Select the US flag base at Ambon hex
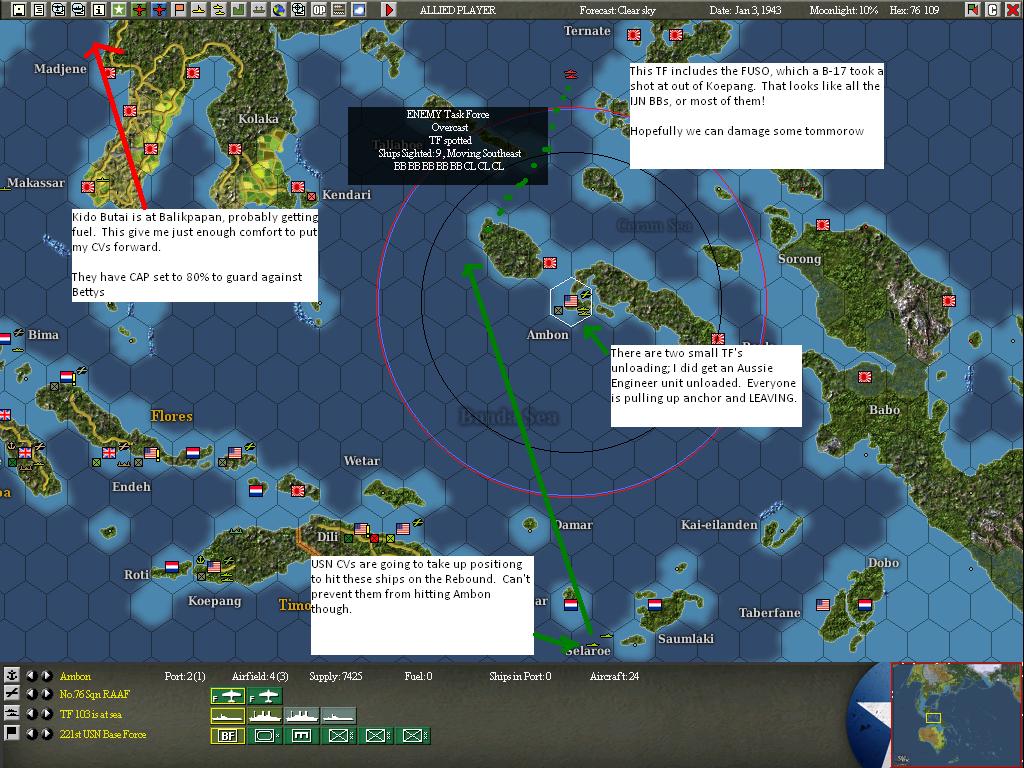The width and height of the screenshot is (1024, 768). pos(571,300)
